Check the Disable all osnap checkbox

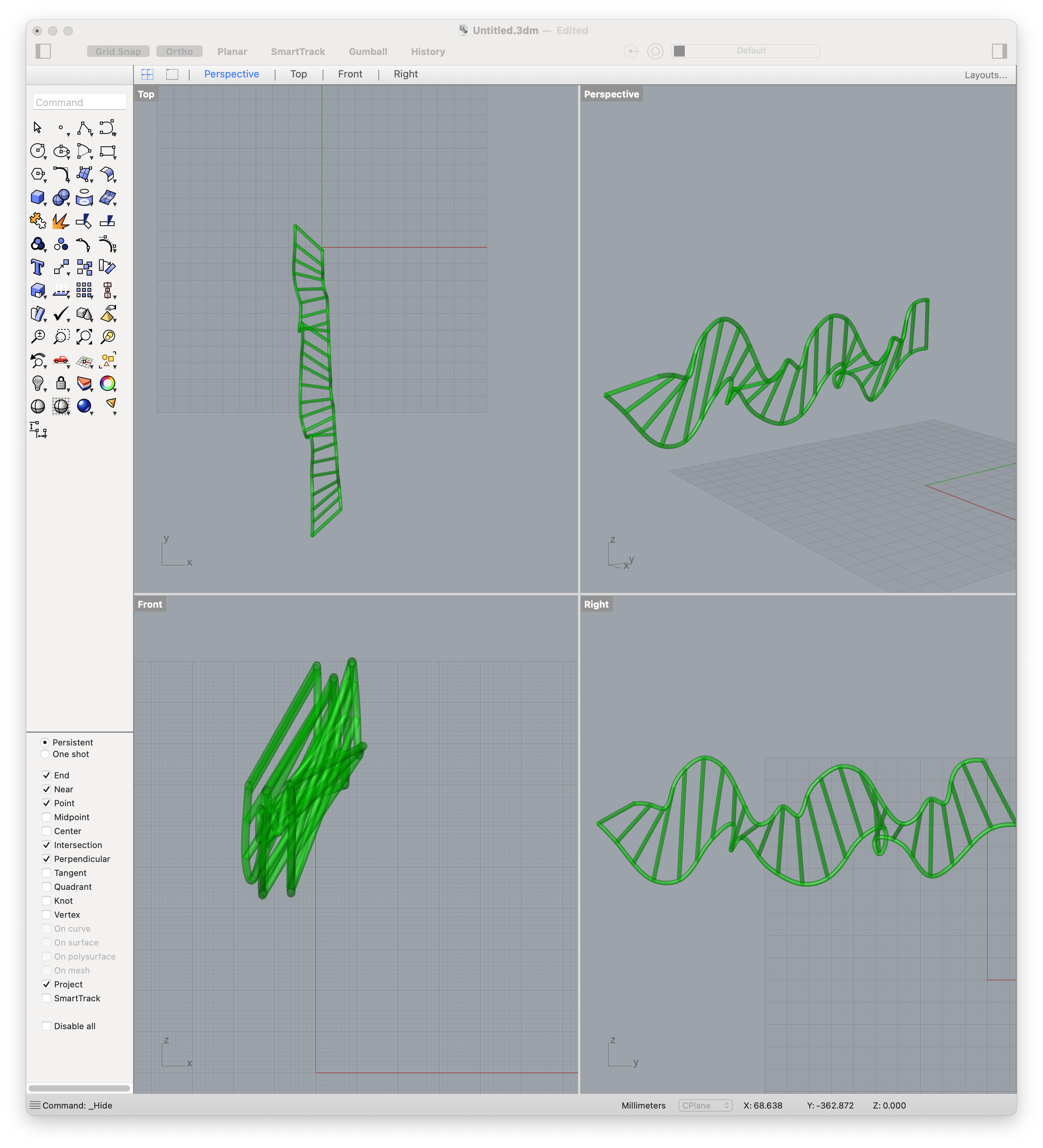[46, 1026]
